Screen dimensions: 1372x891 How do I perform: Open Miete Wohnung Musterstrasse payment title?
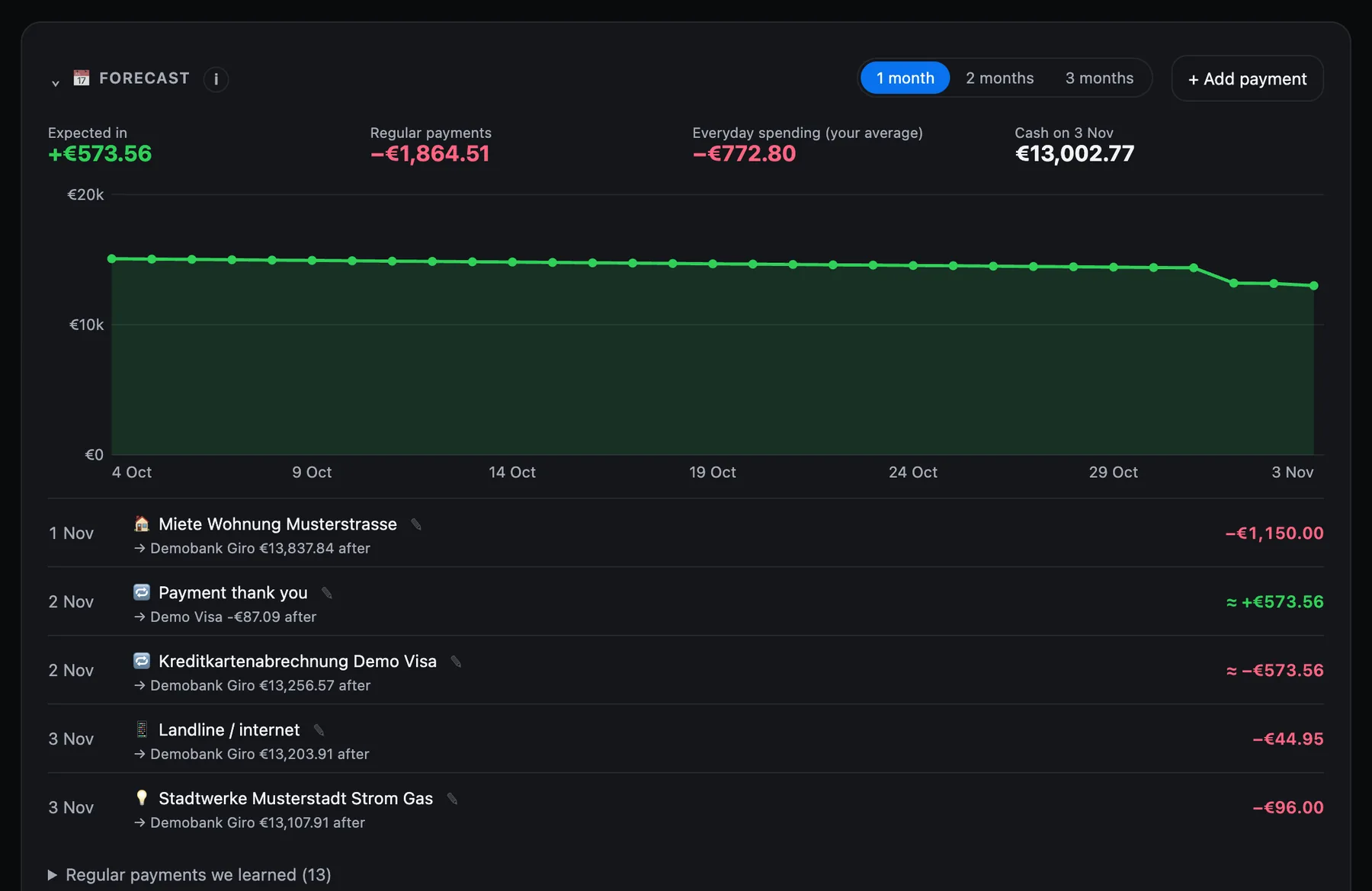coord(277,524)
